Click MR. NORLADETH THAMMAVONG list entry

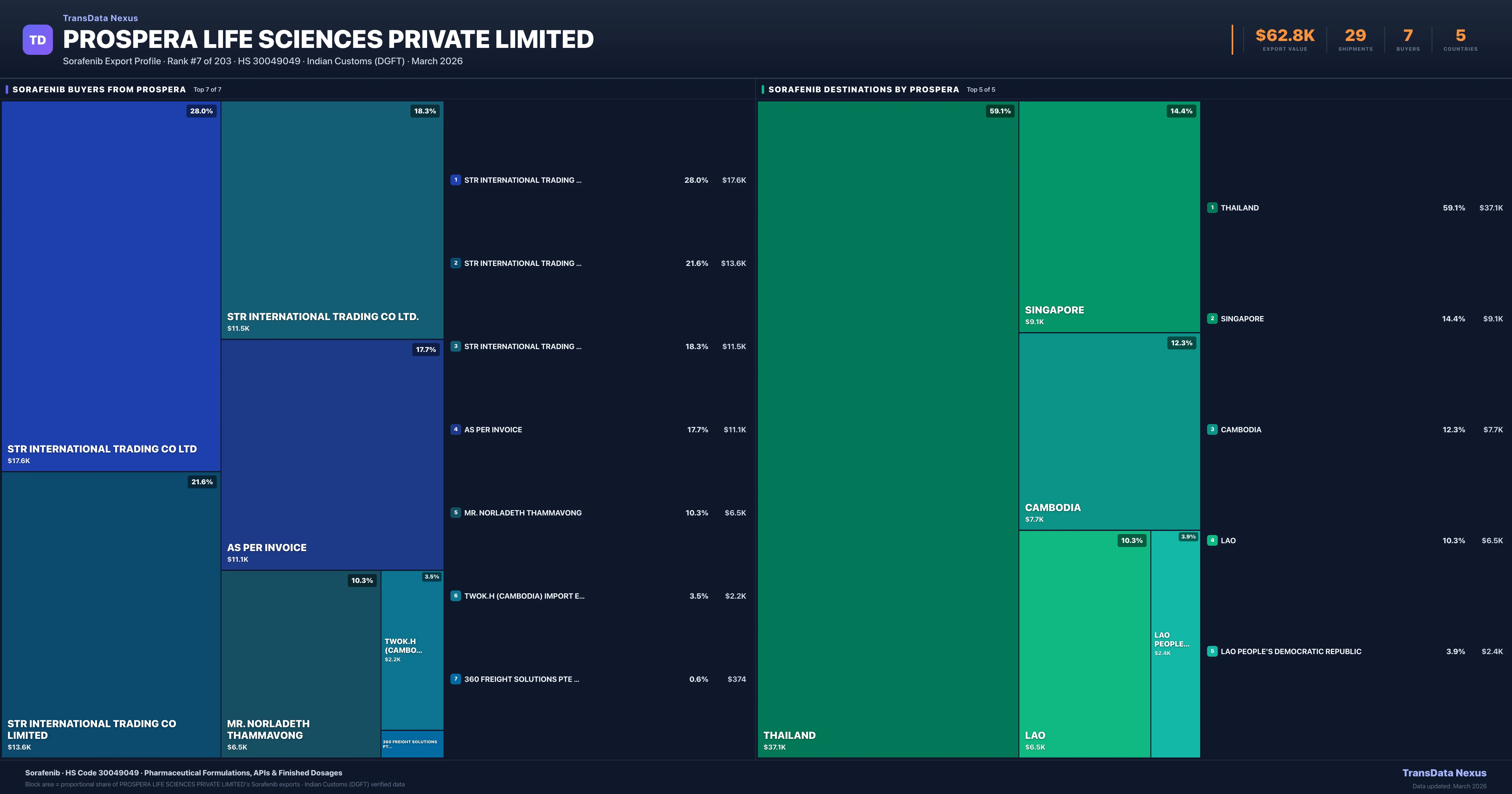(x=522, y=513)
